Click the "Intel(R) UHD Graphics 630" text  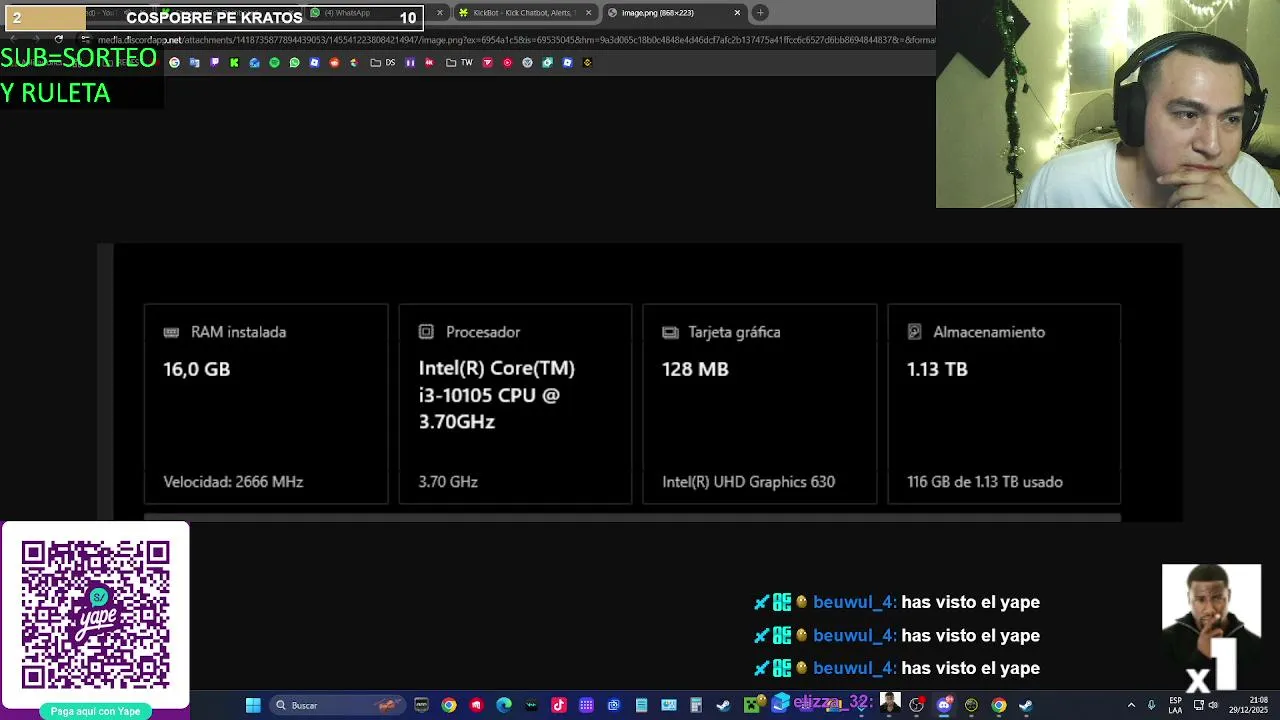click(748, 482)
